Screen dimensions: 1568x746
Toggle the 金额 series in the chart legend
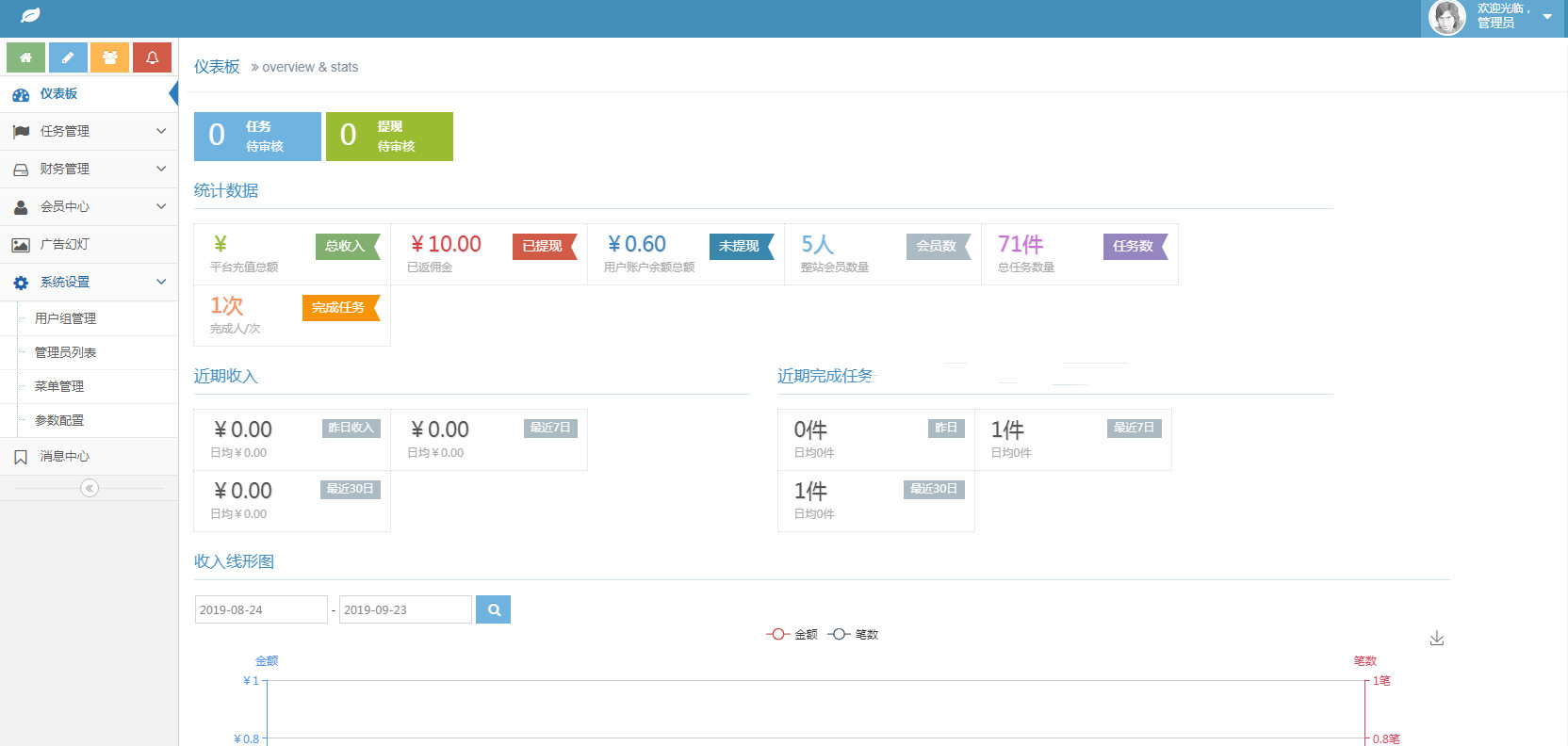792,634
